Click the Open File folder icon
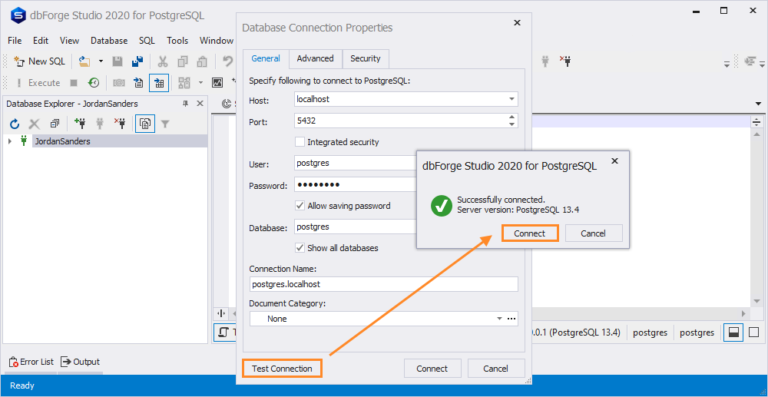Image resolution: width=768 pixels, height=397 pixels. [x=85, y=61]
